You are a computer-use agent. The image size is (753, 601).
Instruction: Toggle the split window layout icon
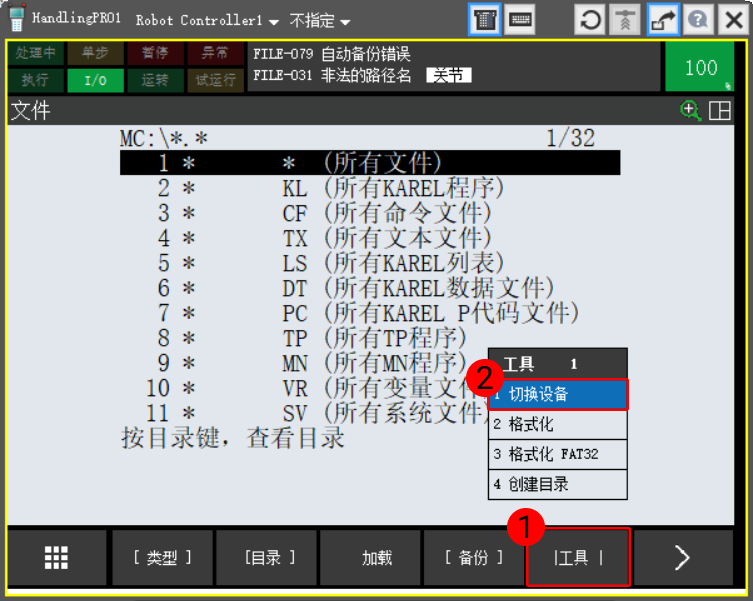click(720, 111)
